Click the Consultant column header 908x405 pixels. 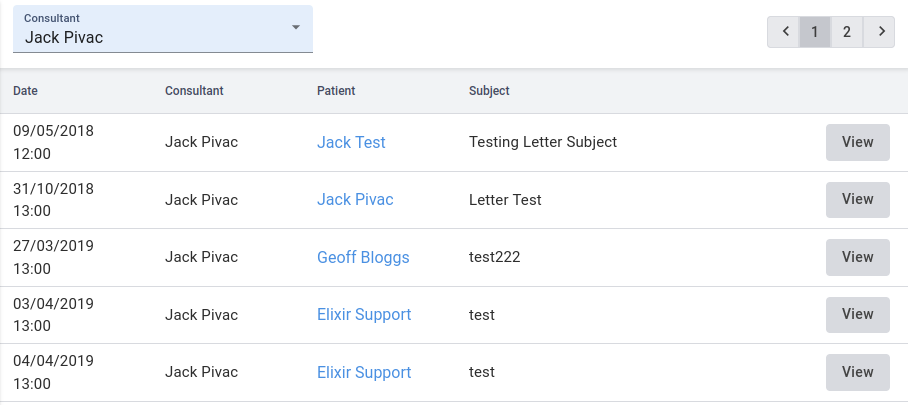pos(194,91)
